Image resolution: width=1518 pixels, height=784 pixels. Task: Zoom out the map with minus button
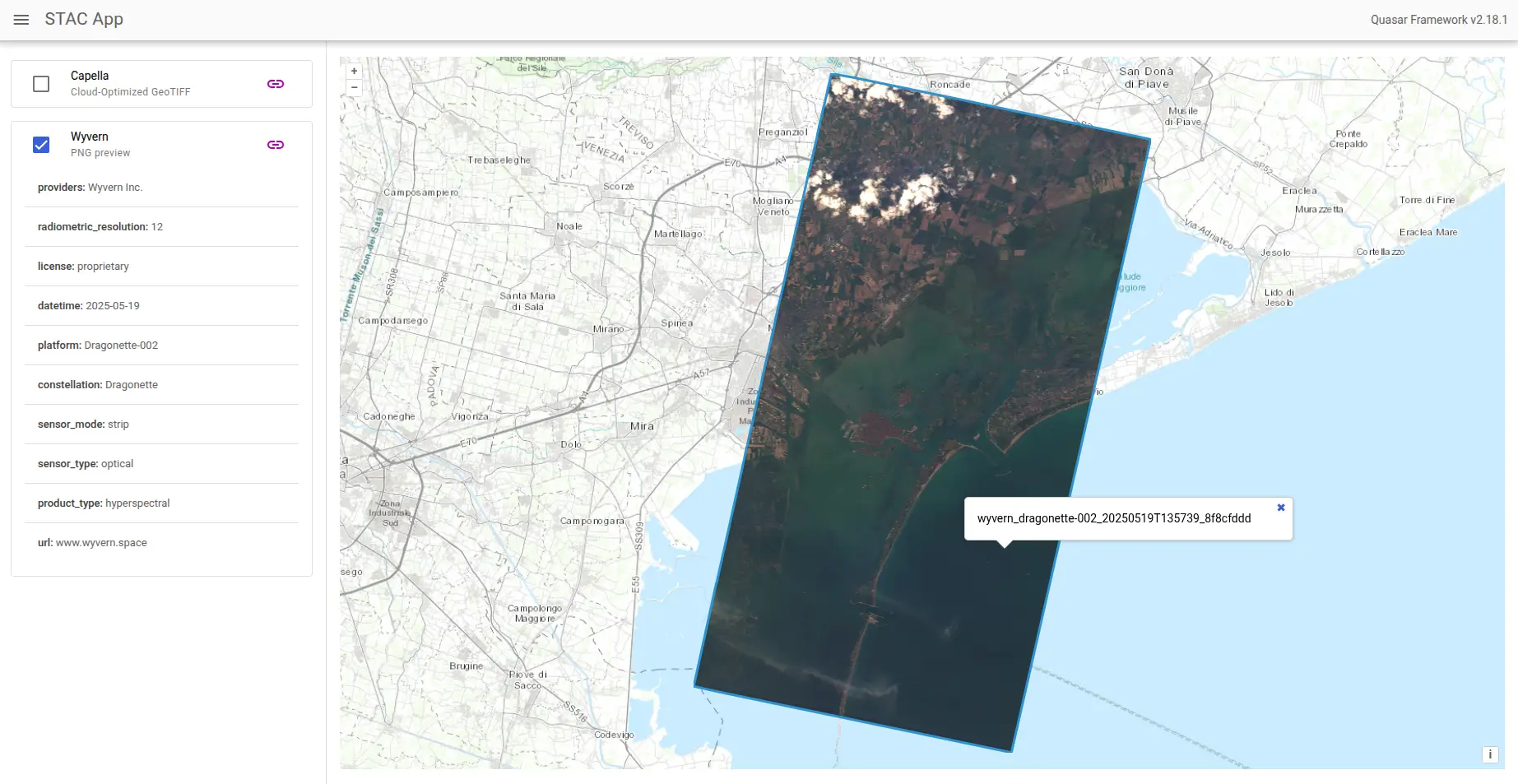(355, 87)
